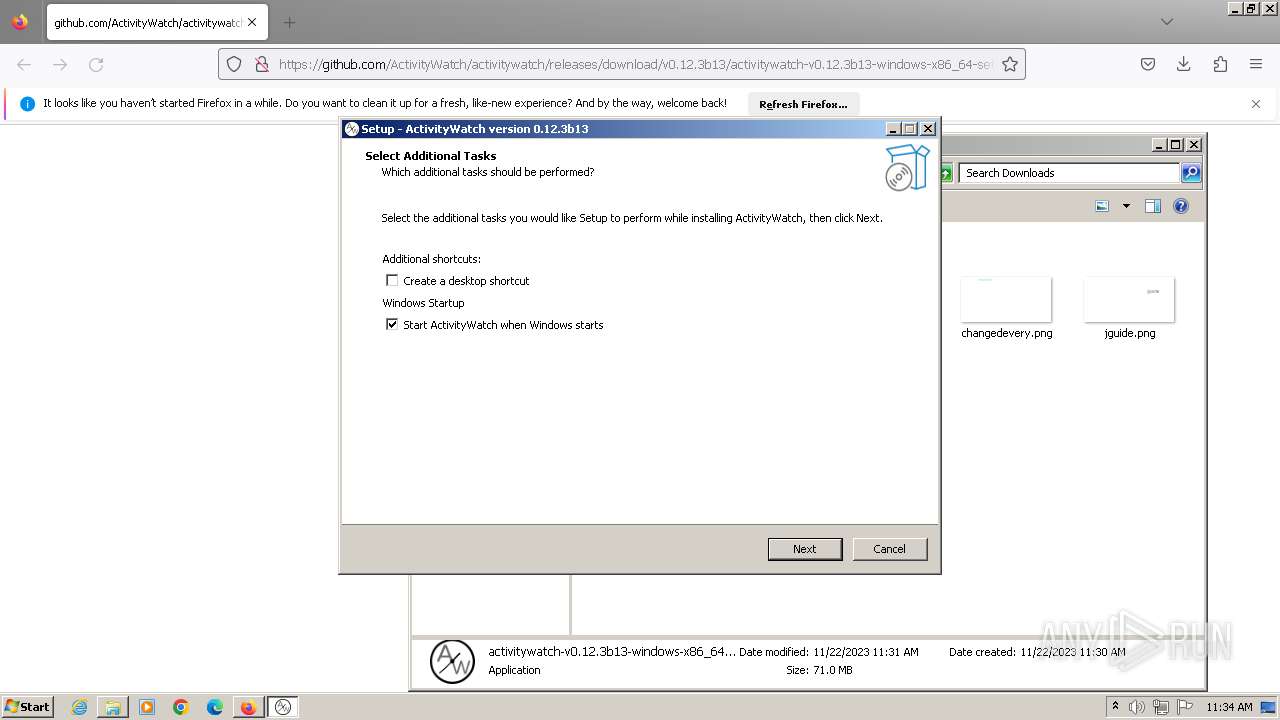1280x720 pixels.
Task: Open Microsoft Edge from taskbar
Action: point(215,707)
